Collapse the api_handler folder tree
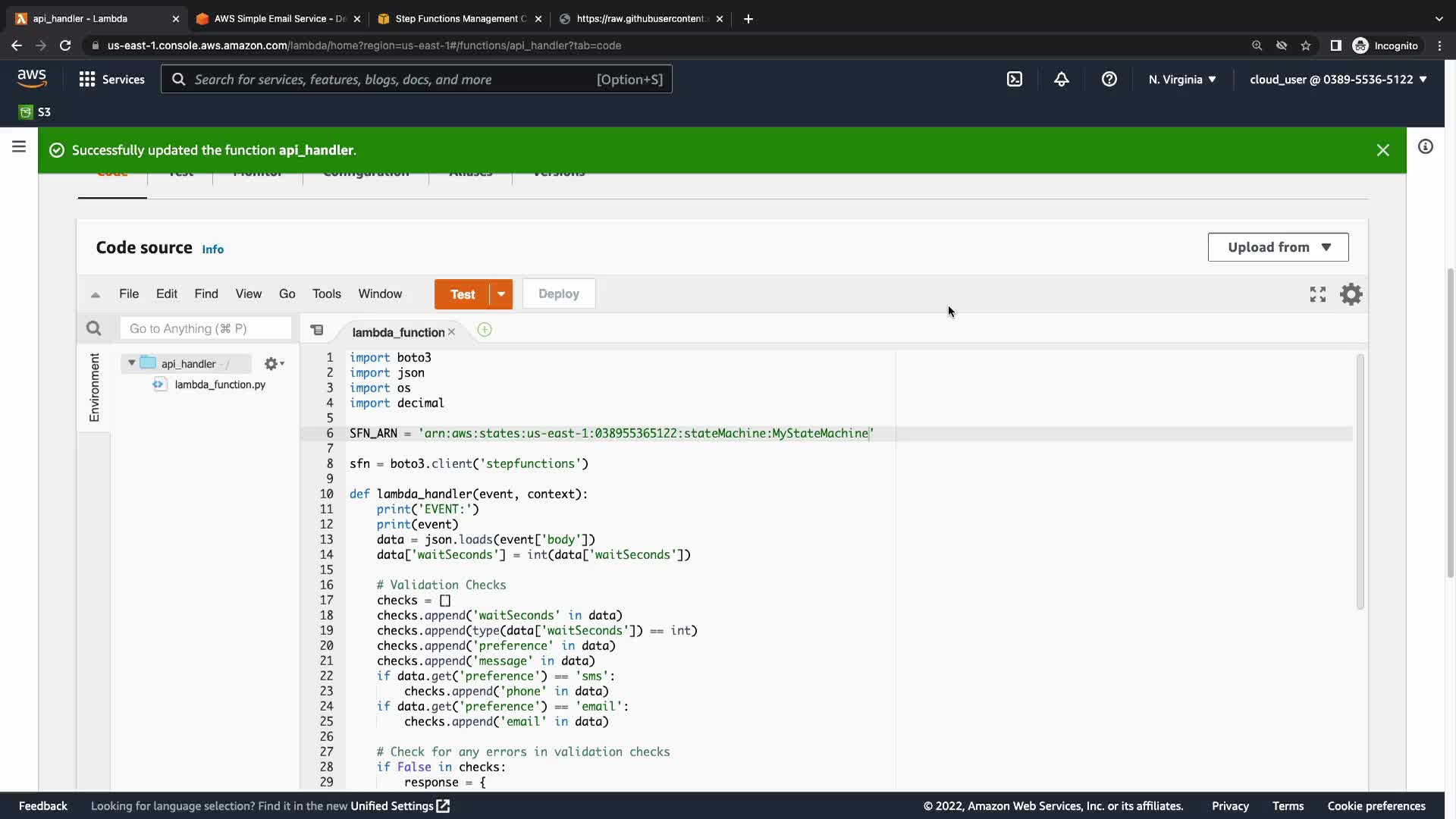 click(x=132, y=363)
